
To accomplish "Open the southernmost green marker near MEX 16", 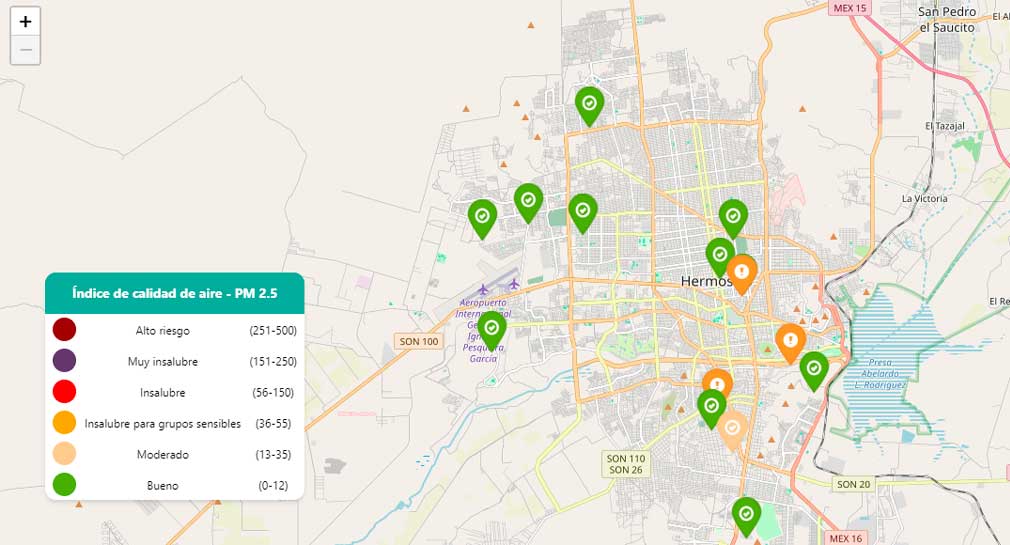I will pos(746,514).
